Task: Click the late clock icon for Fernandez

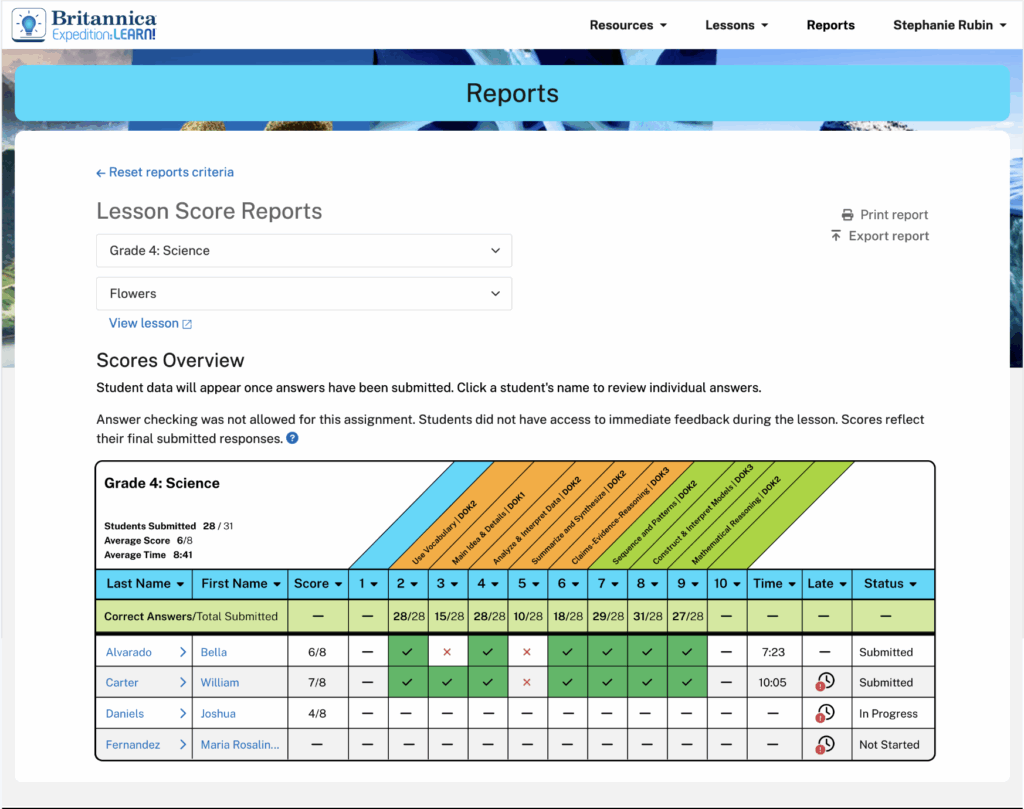Action: [826, 745]
